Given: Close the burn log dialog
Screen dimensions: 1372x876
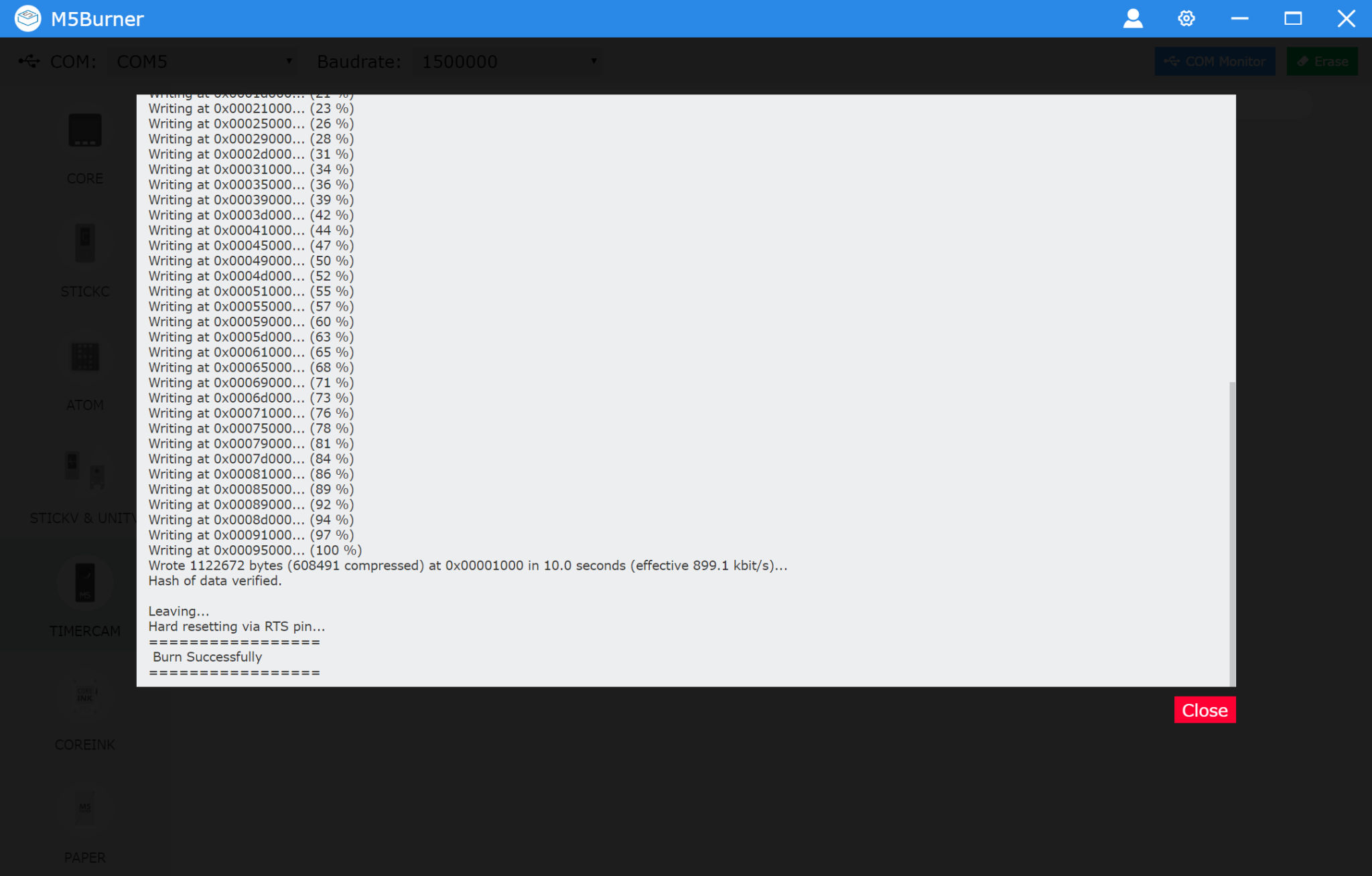Looking at the screenshot, I should (1205, 710).
